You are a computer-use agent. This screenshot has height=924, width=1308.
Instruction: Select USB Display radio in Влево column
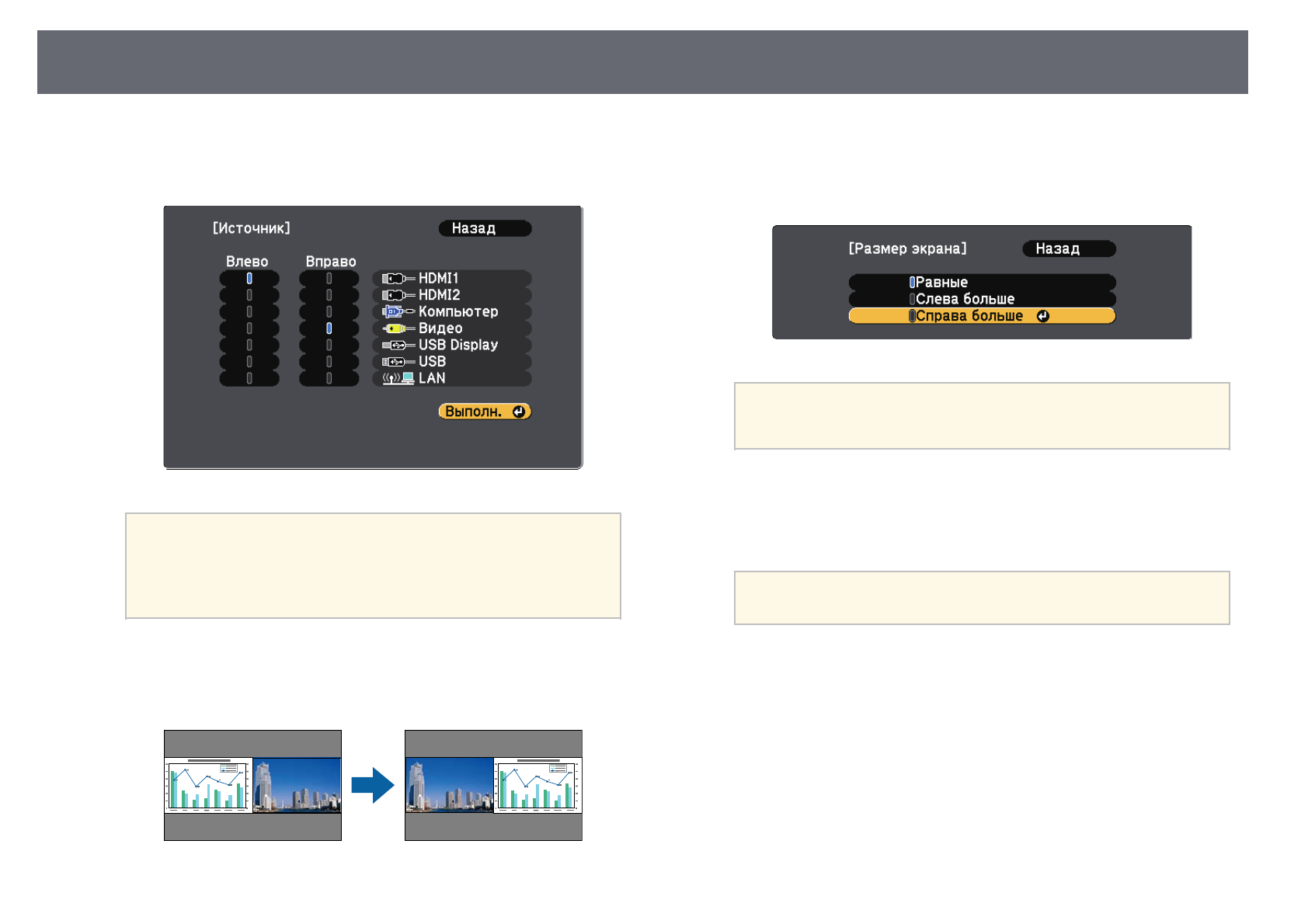click(249, 346)
